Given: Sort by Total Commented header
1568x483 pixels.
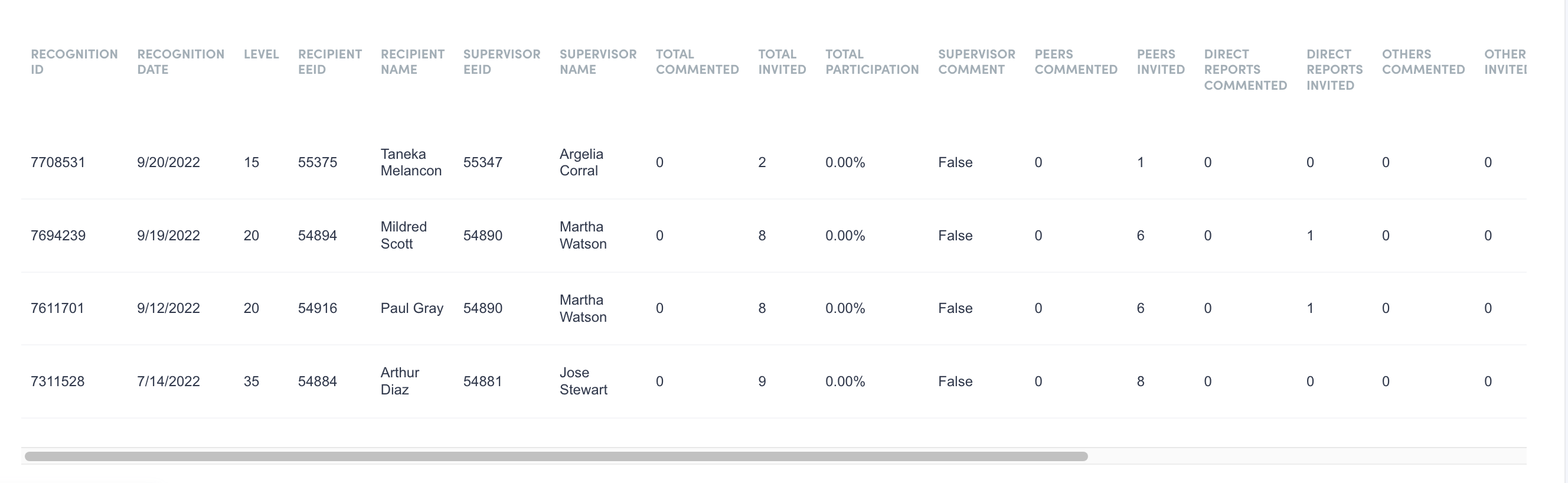Looking at the screenshot, I should [697, 61].
